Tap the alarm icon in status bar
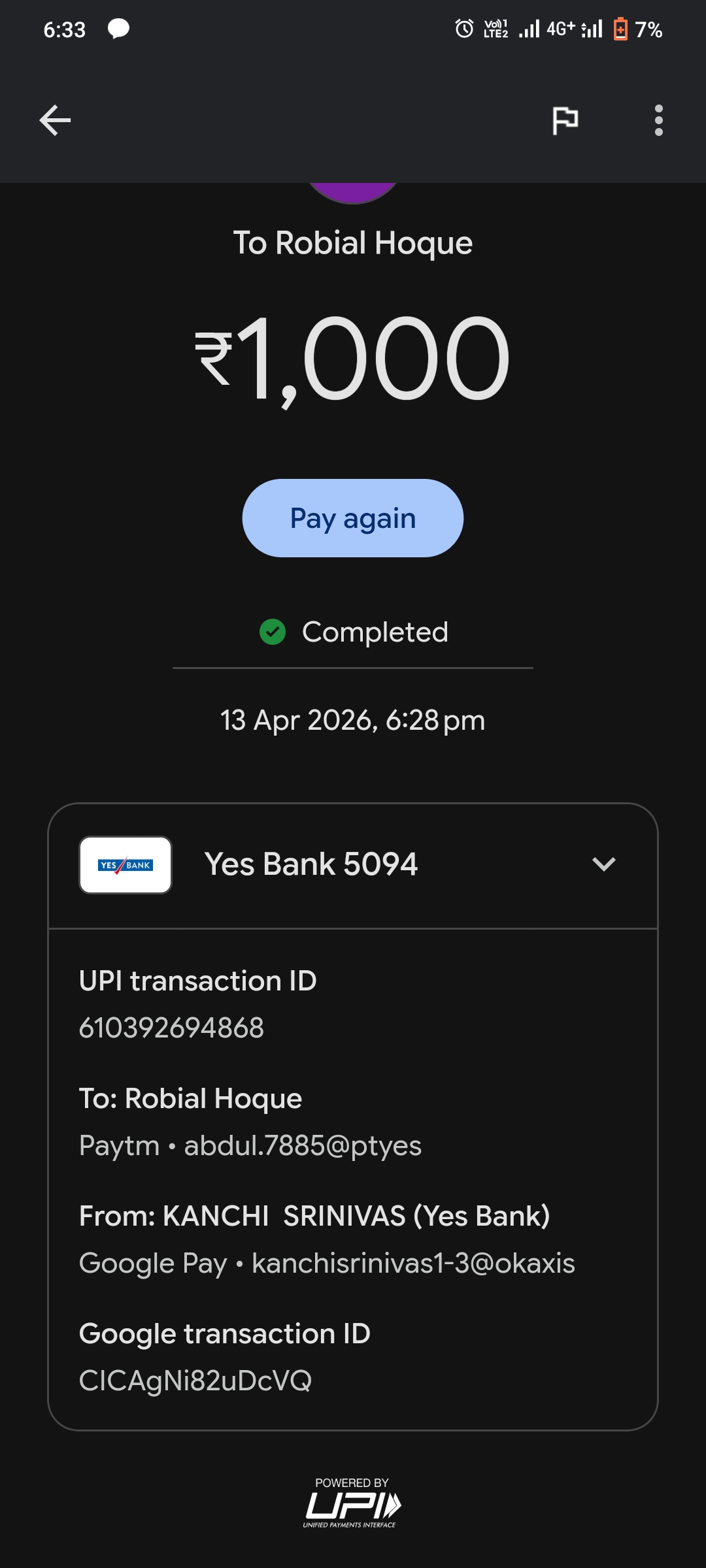Screen dimensions: 706x1568 coord(464,29)
